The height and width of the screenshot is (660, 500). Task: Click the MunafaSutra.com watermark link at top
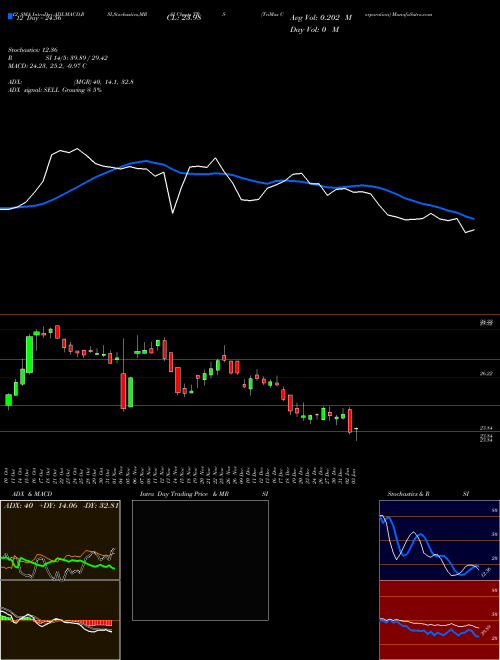point(412,14)
